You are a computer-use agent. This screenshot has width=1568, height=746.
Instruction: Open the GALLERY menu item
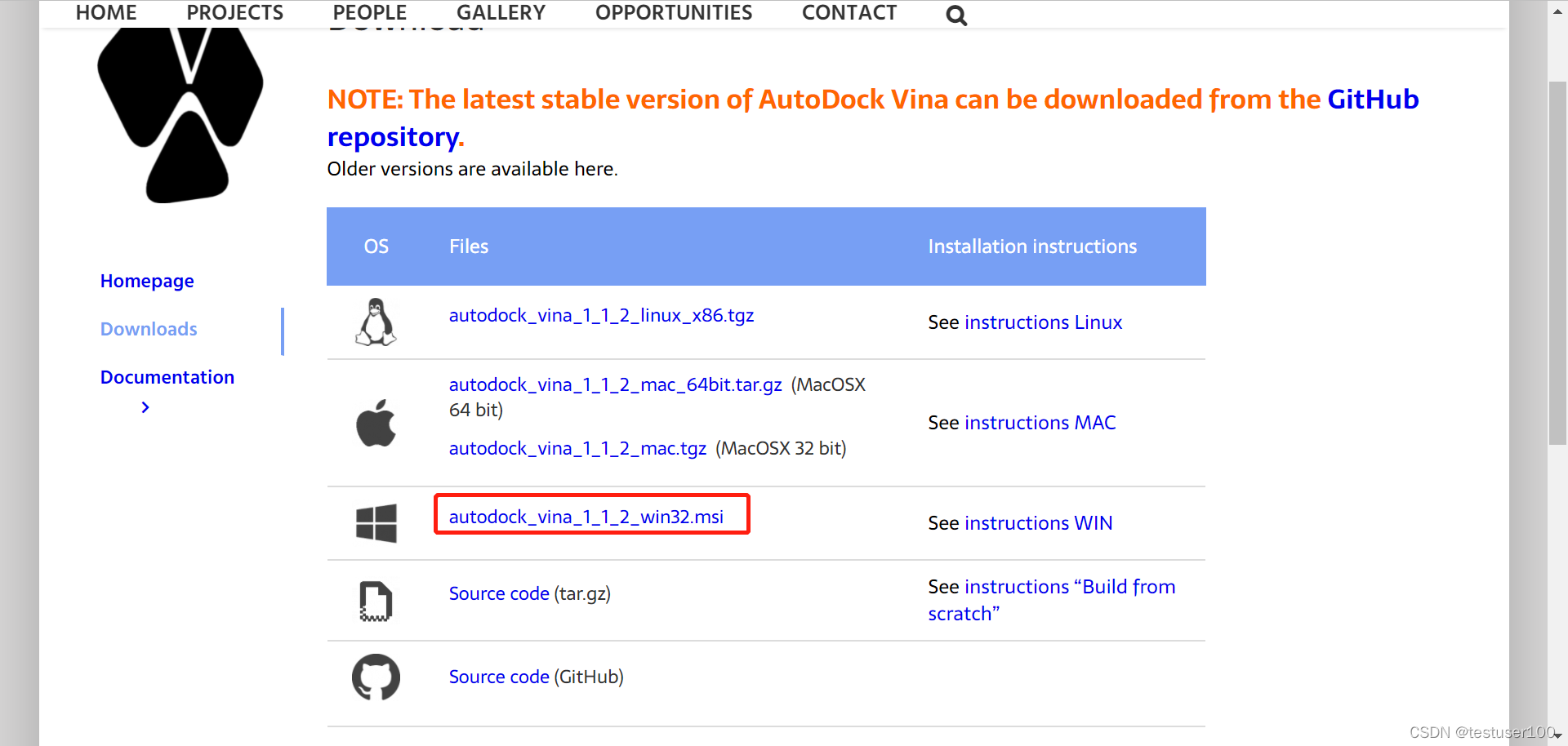pos(501,13)
